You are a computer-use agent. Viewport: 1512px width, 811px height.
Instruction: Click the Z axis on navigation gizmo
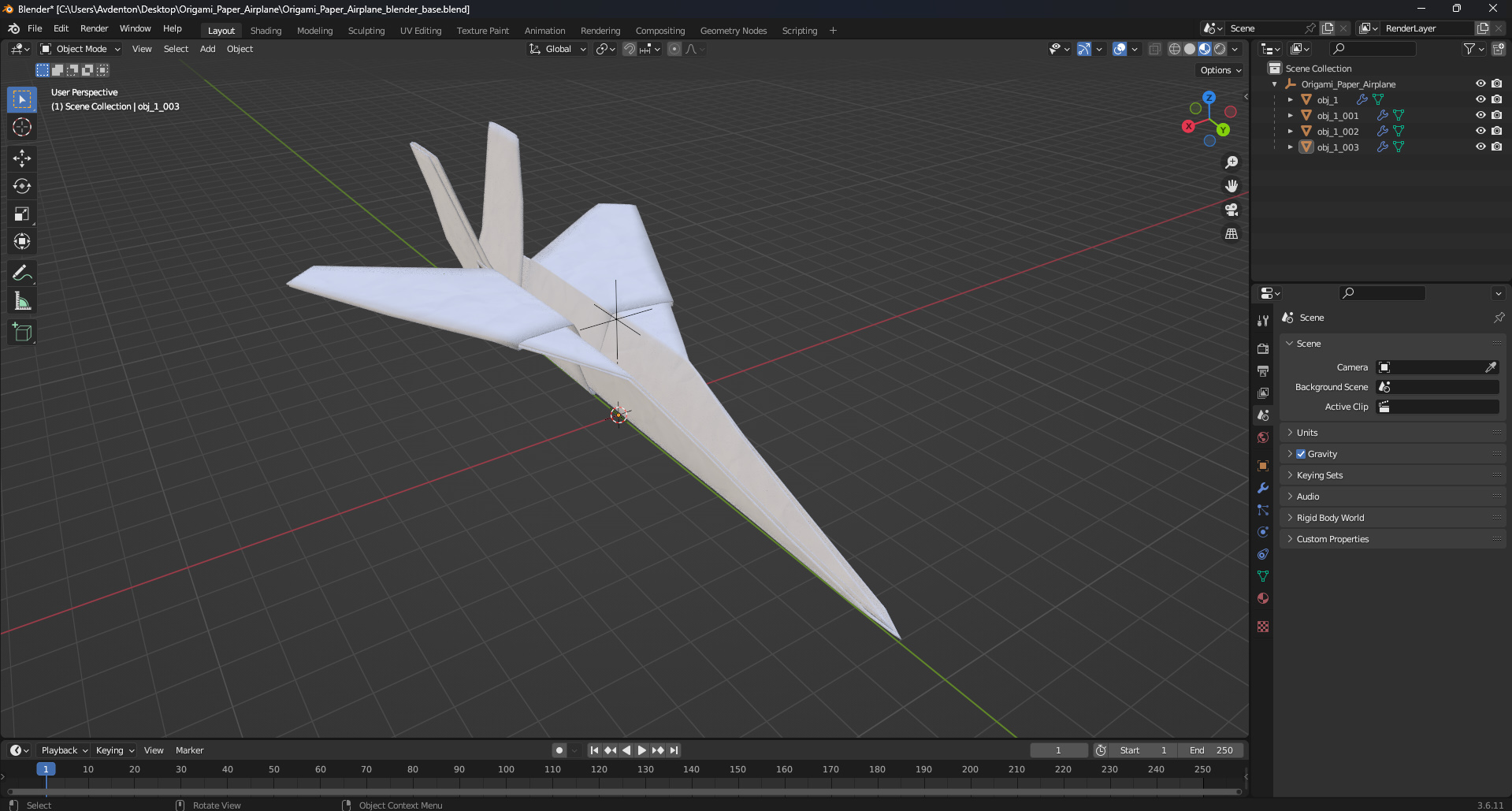click(1209, 98)
